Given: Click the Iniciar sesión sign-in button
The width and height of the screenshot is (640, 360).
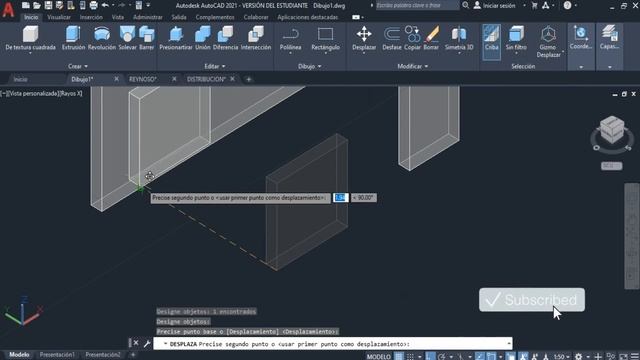Looking at the screenshot, I should pyautogui.click(x=495, y=5).
